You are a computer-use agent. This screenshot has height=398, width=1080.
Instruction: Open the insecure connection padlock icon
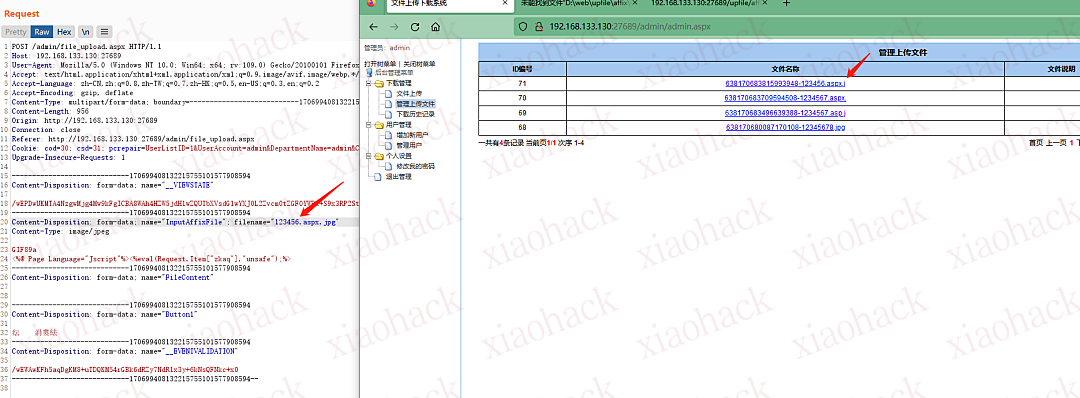coord(539,27)
